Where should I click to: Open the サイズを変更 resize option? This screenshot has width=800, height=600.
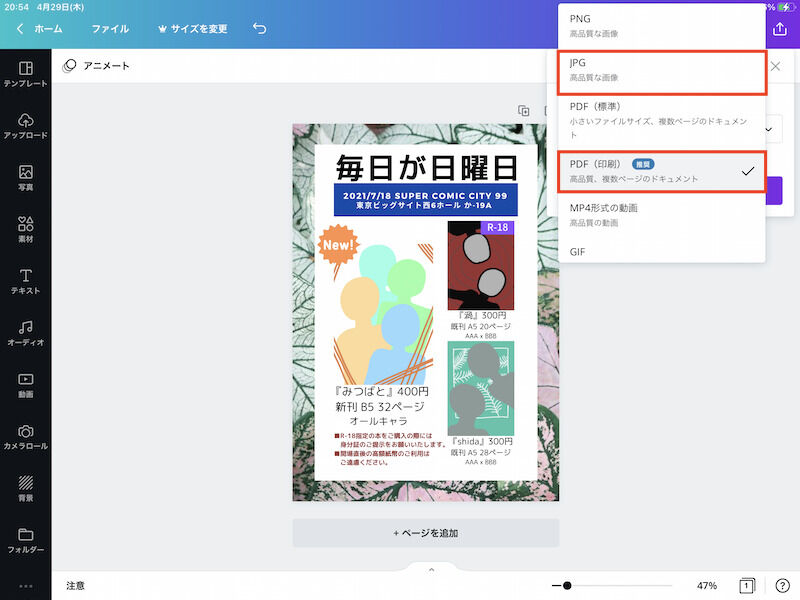point(193,29)
